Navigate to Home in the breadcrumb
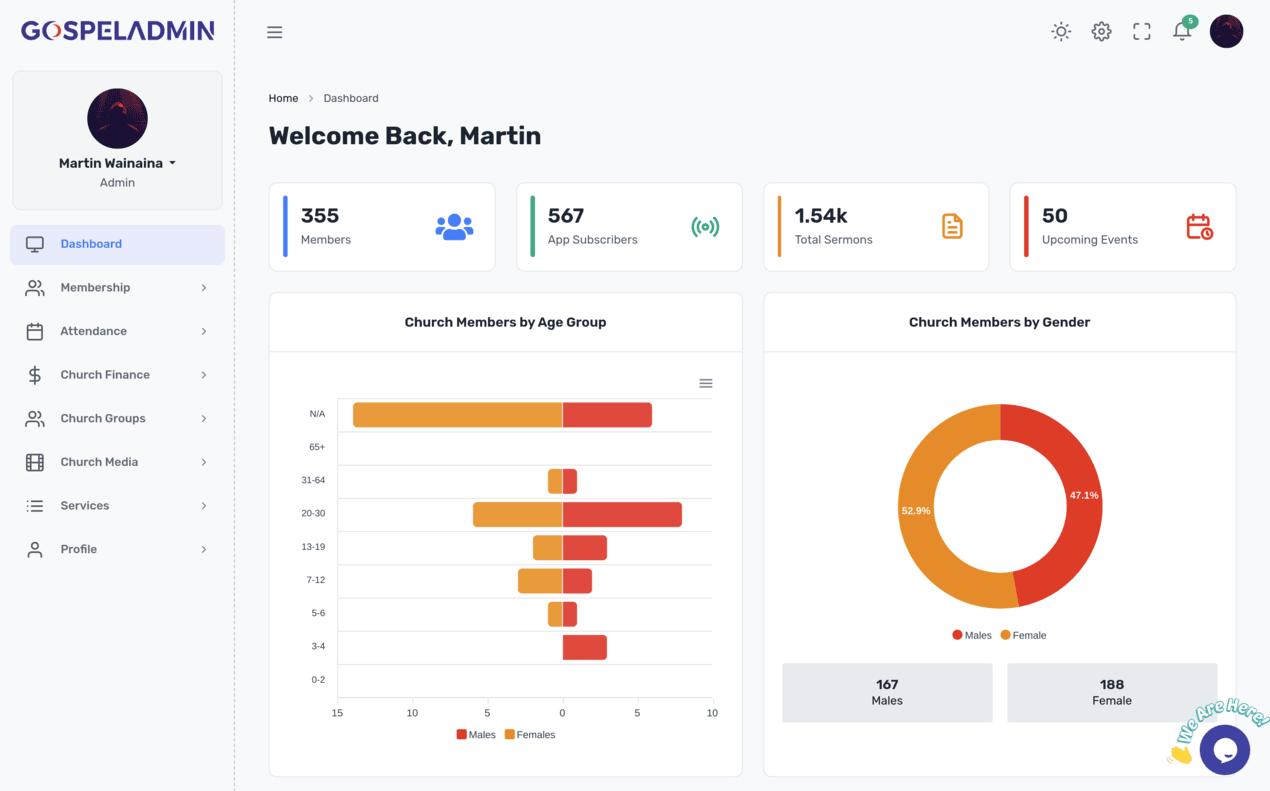 [283, 98]
